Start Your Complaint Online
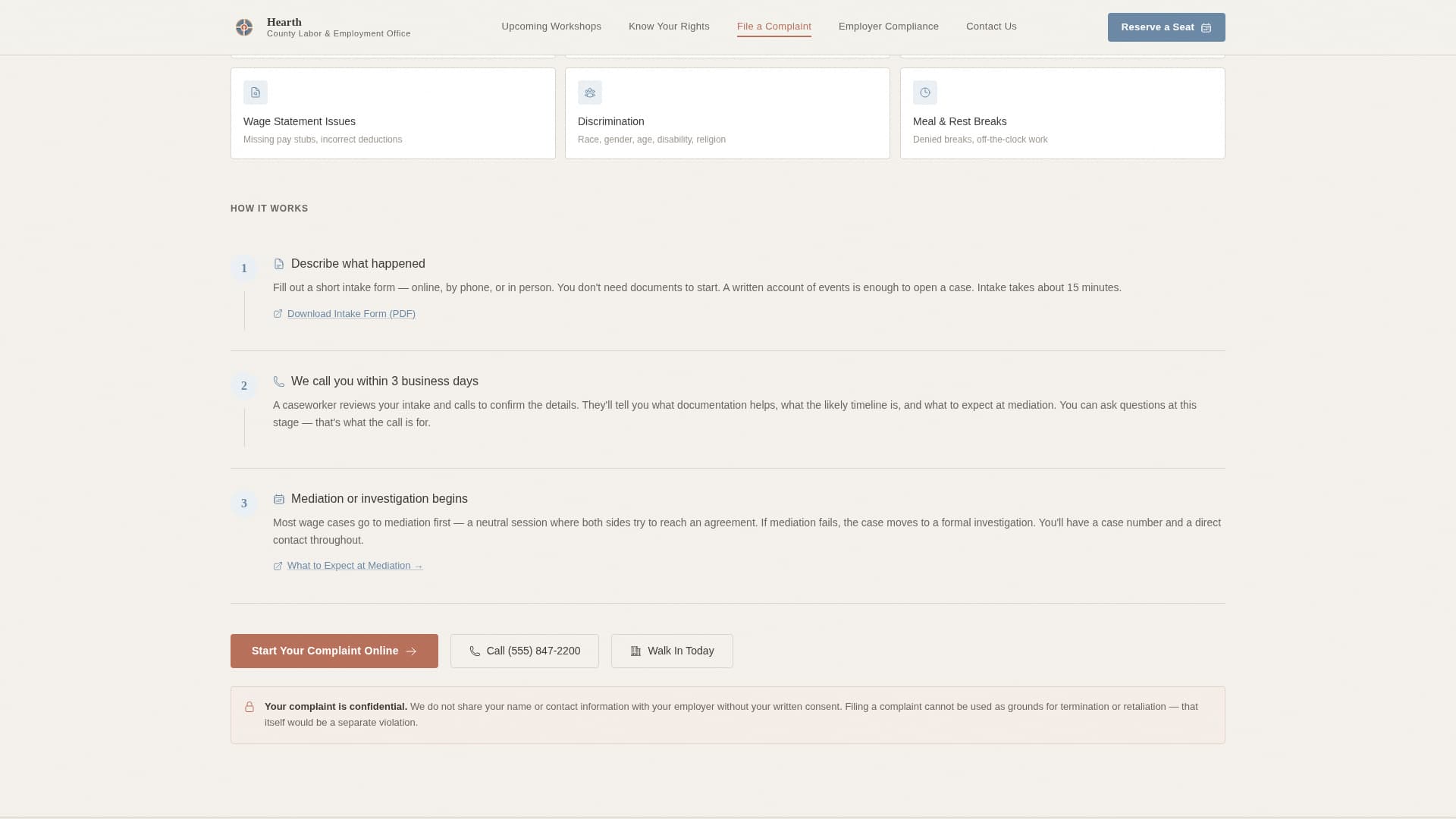The image size is (1456, 819). [334, 651]
